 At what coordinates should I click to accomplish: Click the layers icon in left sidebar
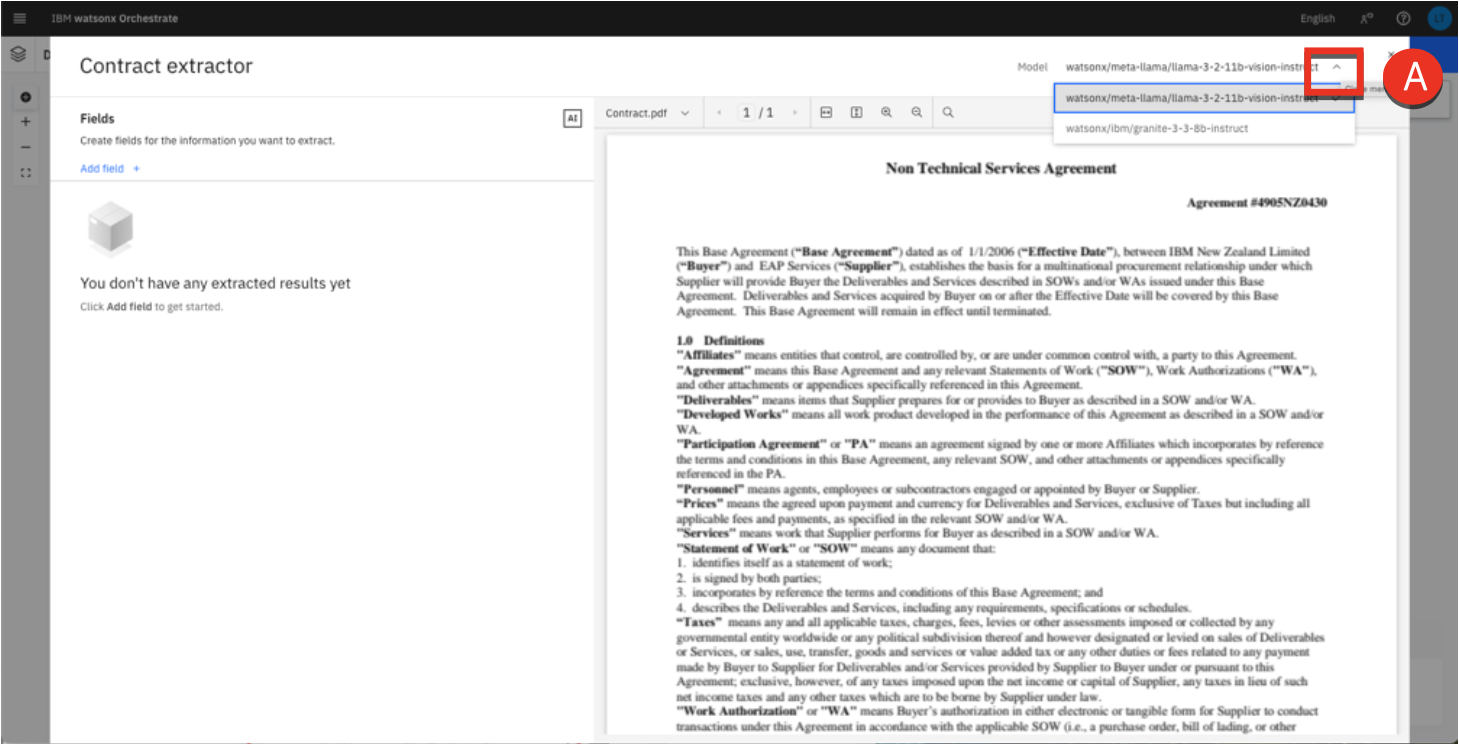pyautogui.click(x=18, y=55)
